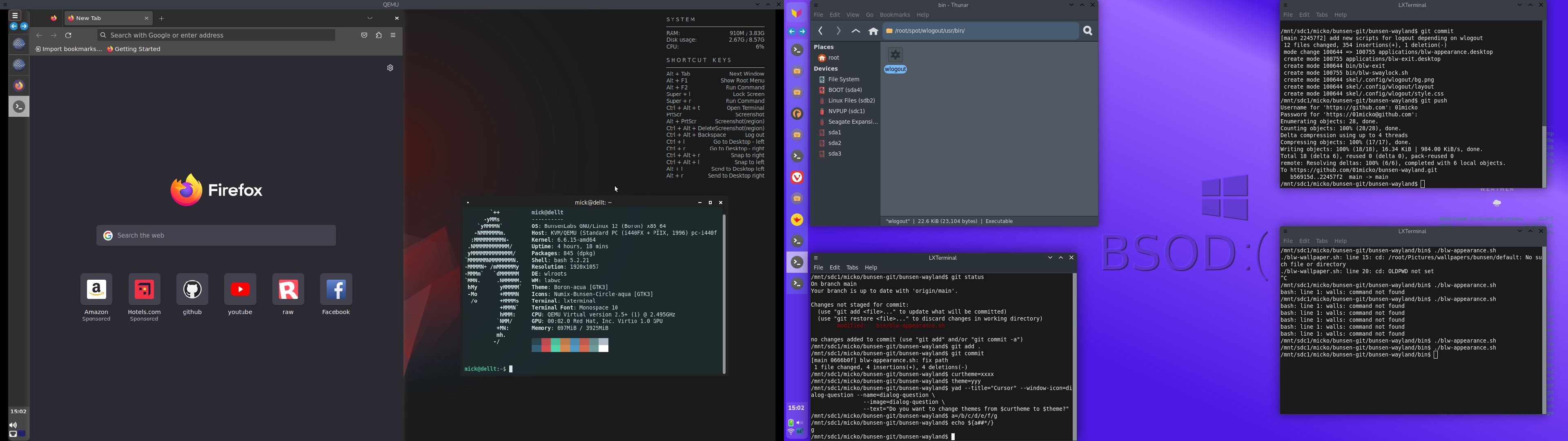
Task: Toggle muted speaker icon in purple panel
Action: pyautogui.click(x=800, y=423)
